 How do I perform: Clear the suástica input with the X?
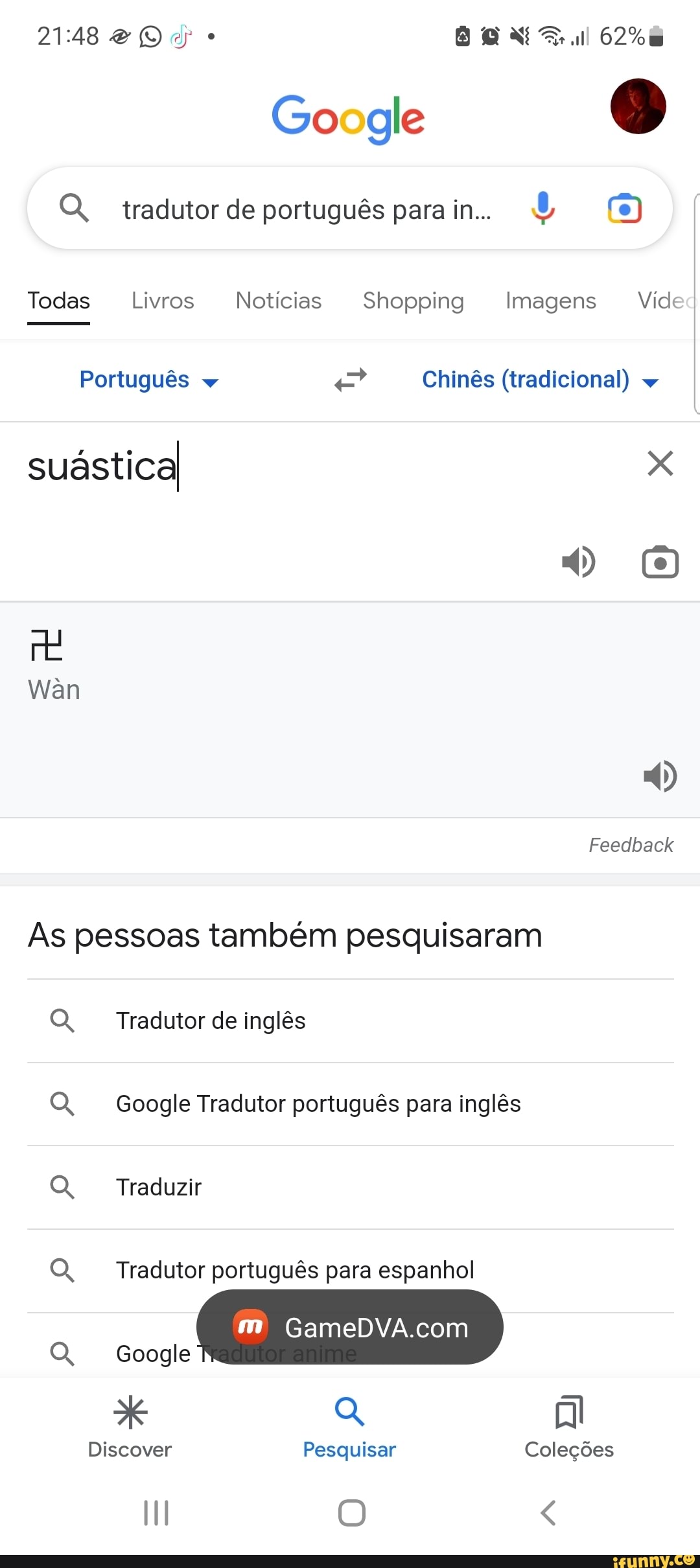(660, 463)
